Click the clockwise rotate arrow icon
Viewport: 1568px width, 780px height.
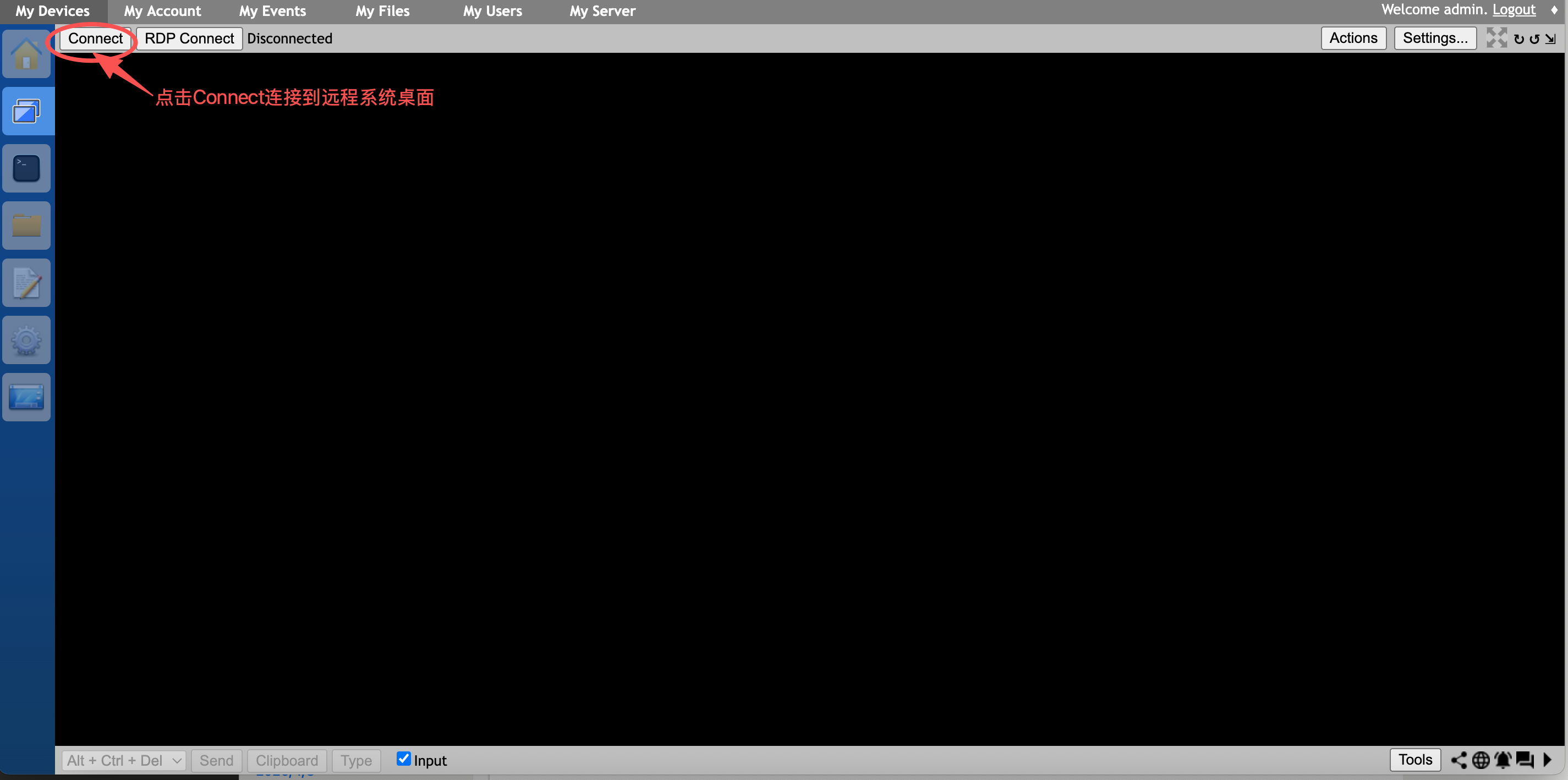1518,39
